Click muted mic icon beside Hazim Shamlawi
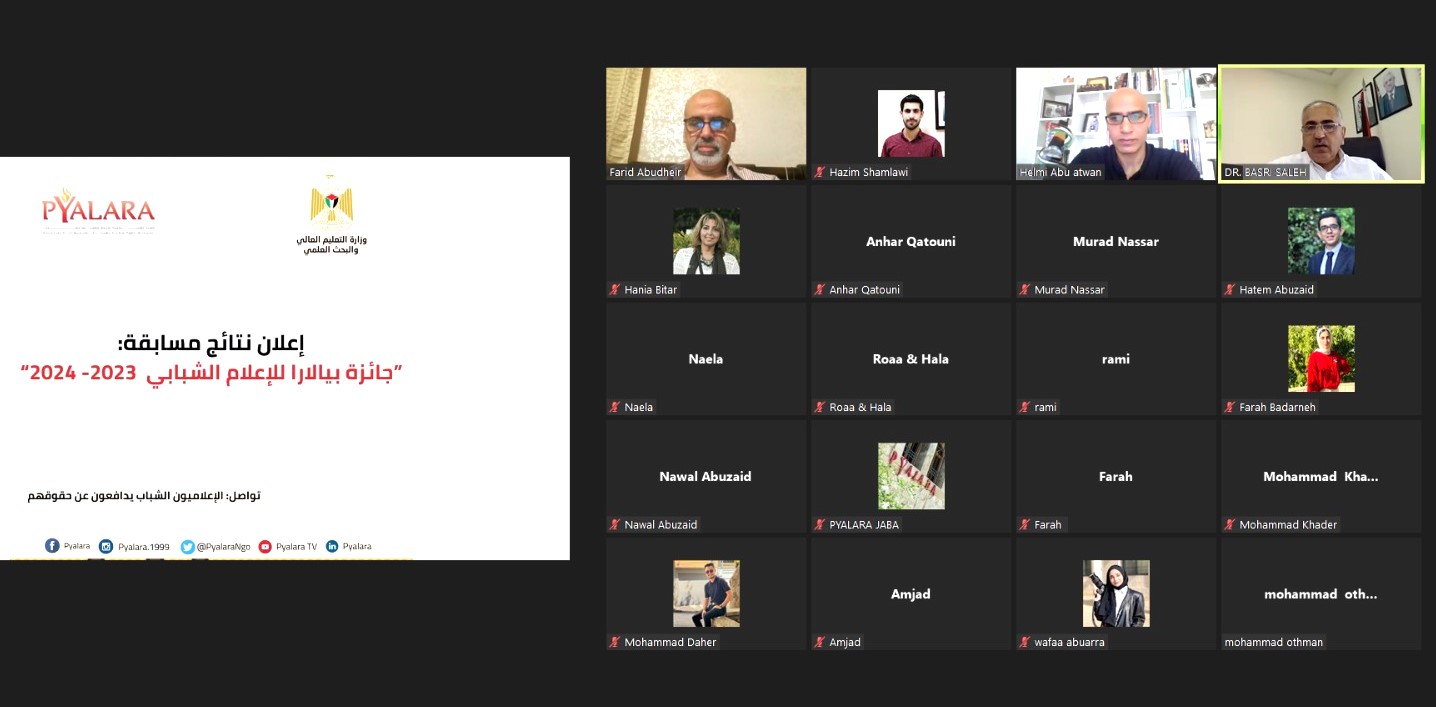This screenshot has width=1436, height=707. pyautogui.click(x=820, y=173)
